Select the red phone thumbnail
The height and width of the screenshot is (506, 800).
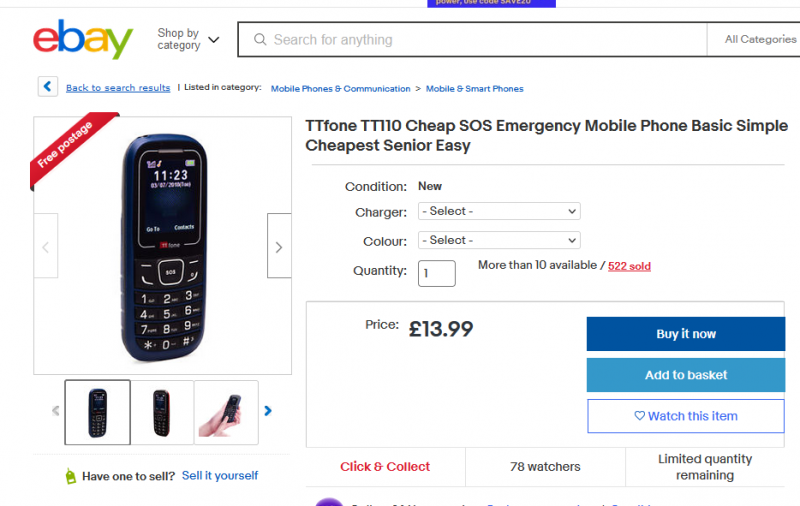click(x=162, y=412)
